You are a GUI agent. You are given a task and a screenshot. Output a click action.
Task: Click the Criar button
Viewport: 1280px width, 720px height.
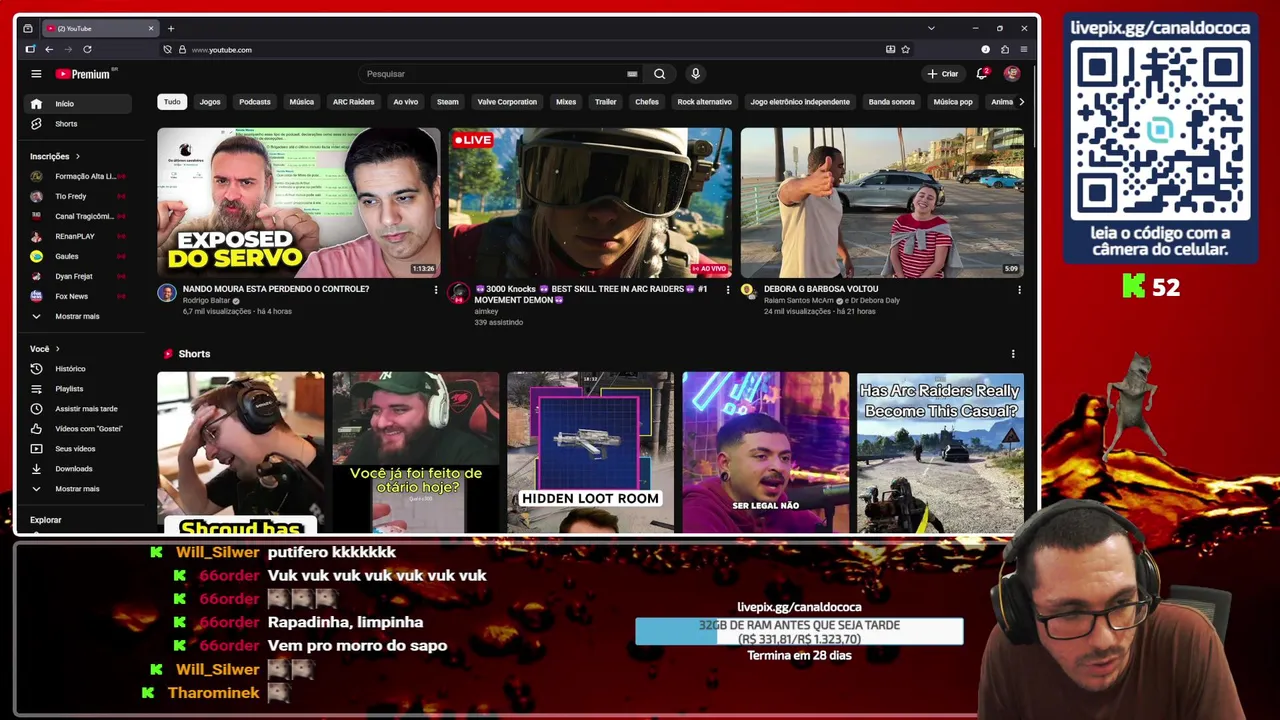pos(942,74)
